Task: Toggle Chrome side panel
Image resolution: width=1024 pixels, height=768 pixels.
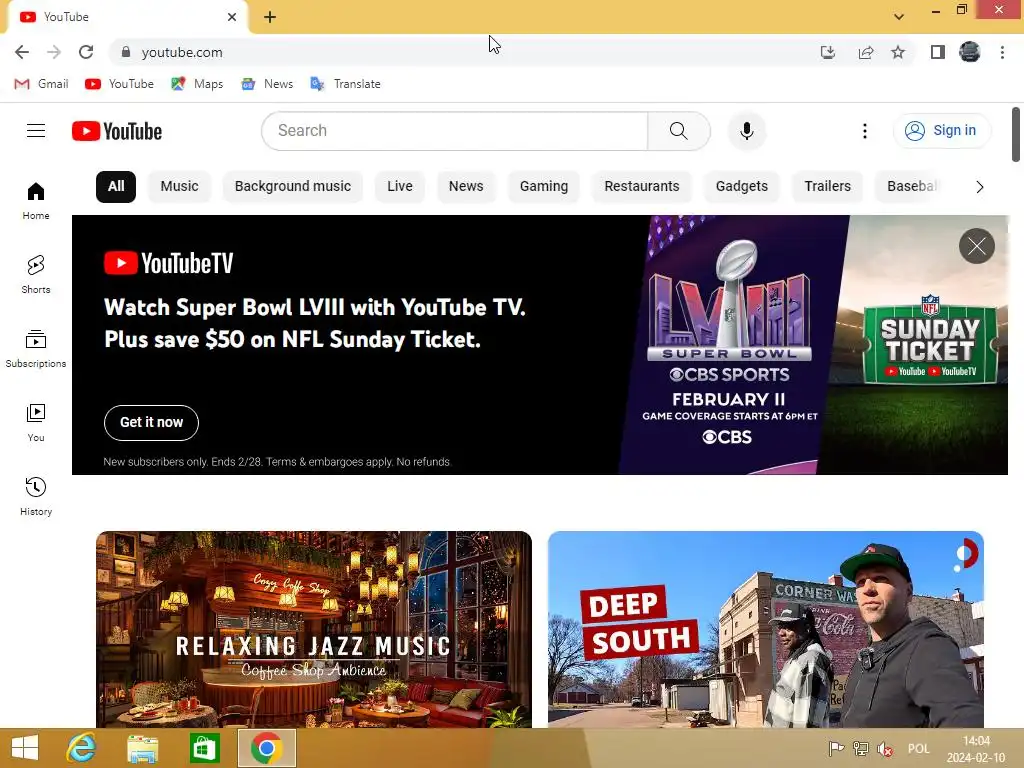Action: point(938,52)
